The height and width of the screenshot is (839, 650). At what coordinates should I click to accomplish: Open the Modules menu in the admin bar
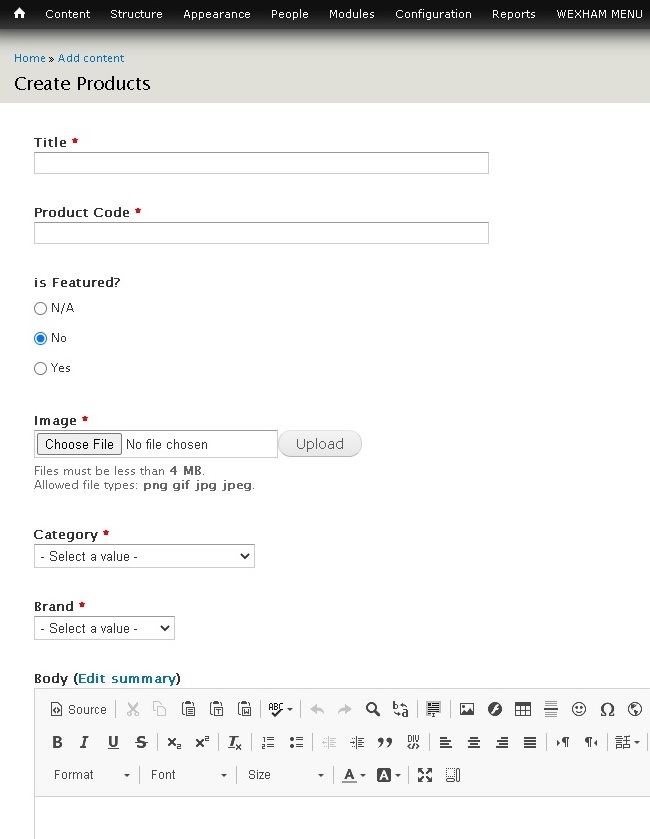(351, 14)
